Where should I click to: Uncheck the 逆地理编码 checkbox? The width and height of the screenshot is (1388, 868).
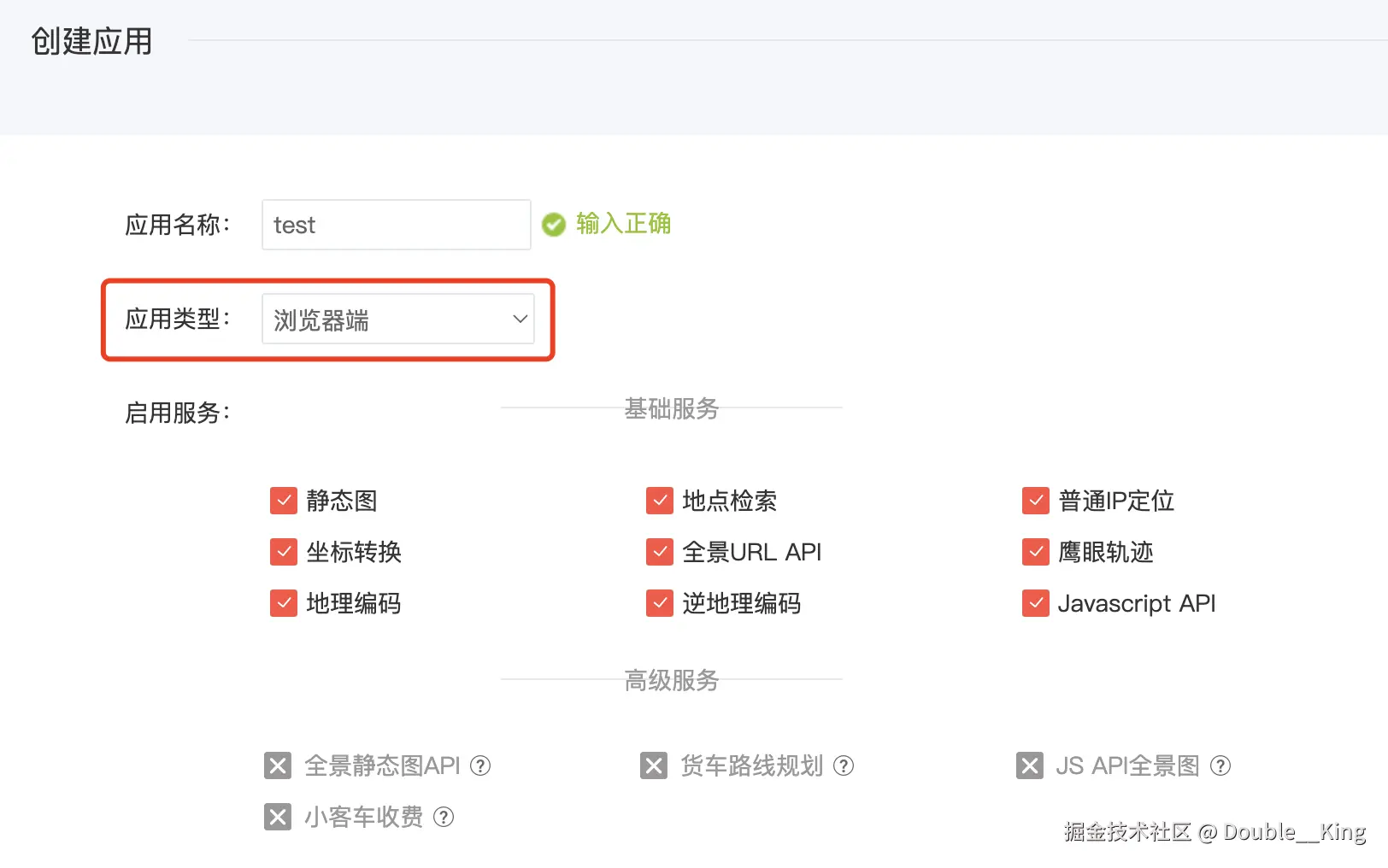(x=660, y=603)
